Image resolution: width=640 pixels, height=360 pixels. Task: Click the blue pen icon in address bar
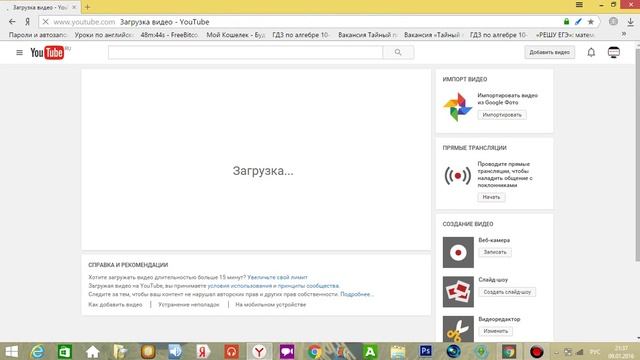point(578,22)
